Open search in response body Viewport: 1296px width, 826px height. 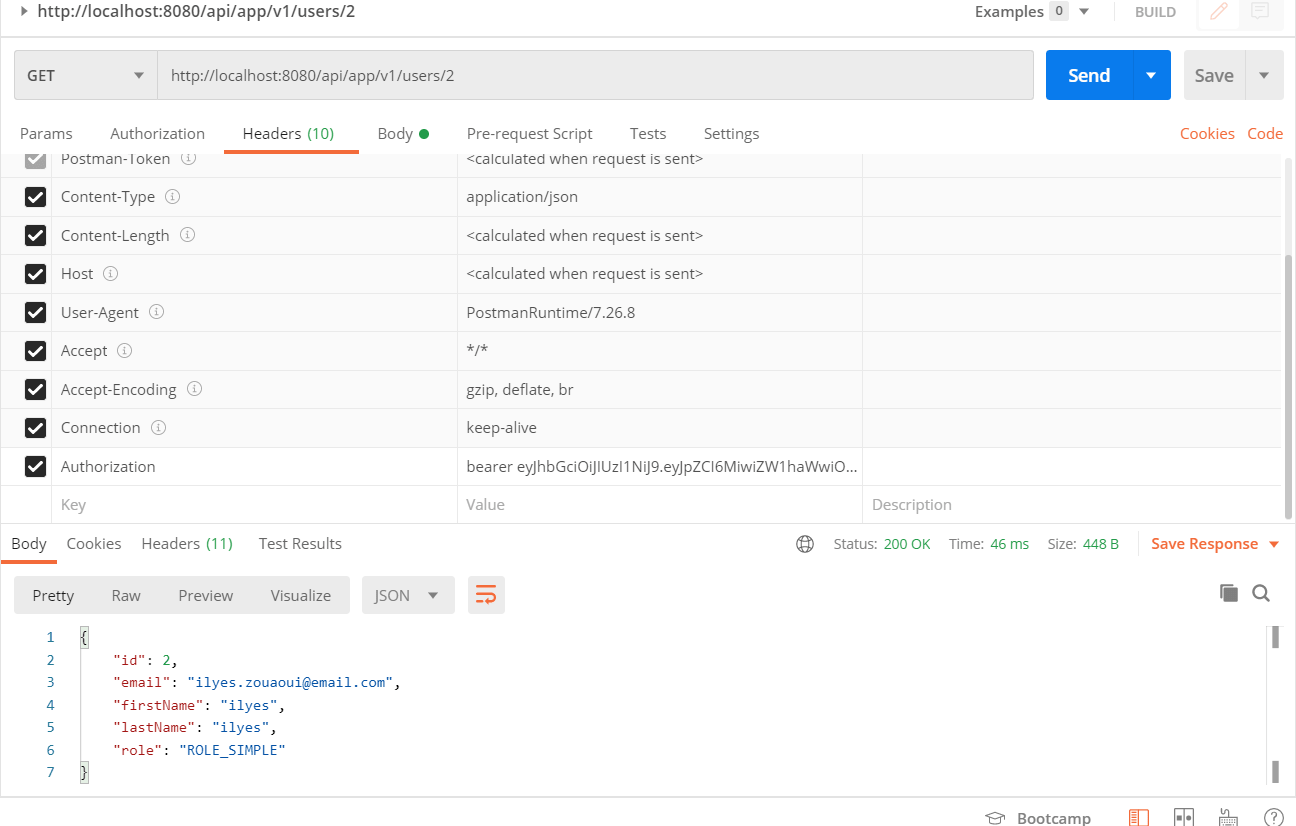(1261, 593)
